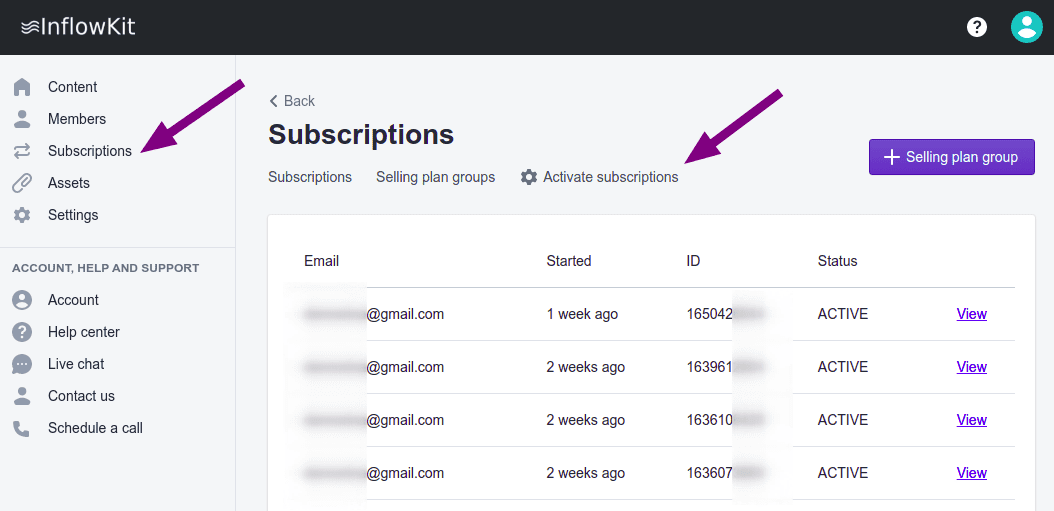The width and height of the screenshot is (1054, 511).
Task: Click the Help center question icon in sidebar
Action: [22, 332]
